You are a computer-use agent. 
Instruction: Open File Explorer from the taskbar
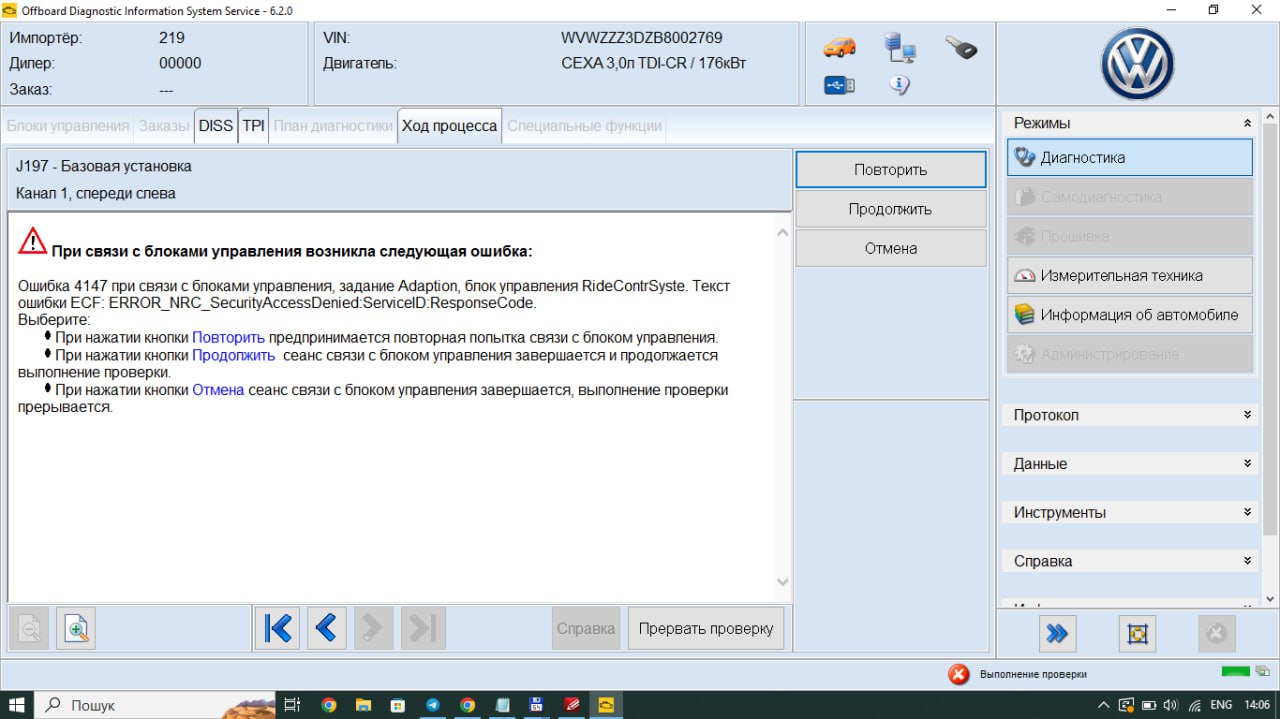(363, 705)
